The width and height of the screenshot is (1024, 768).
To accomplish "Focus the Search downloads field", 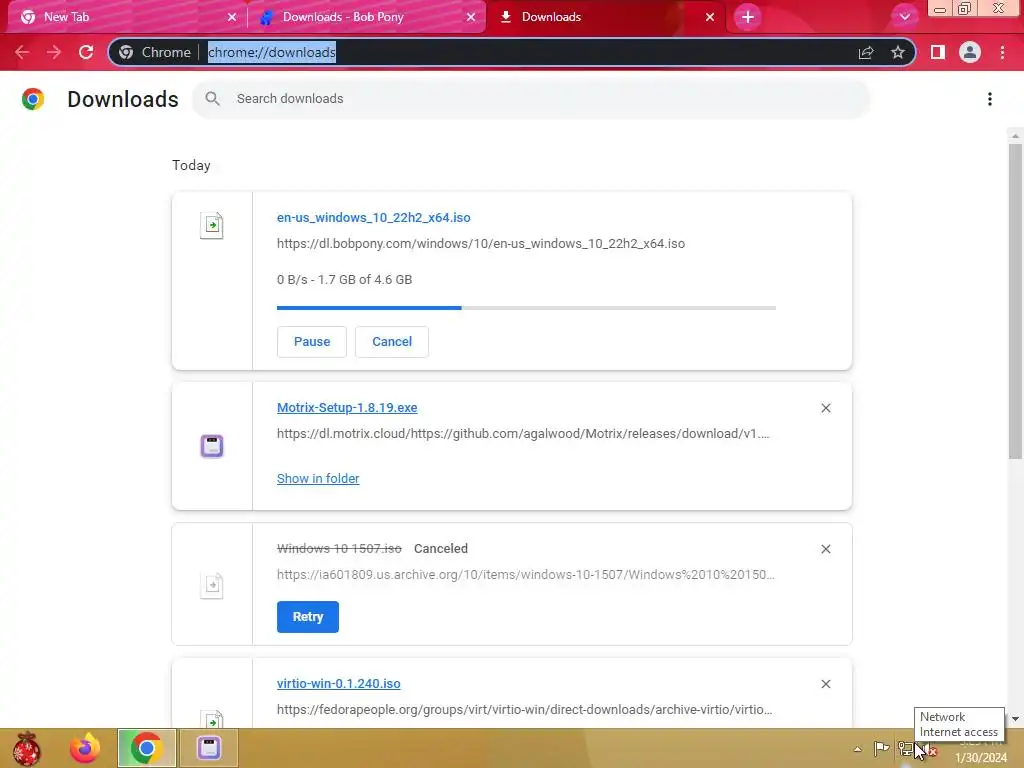I will coord(530,99).
